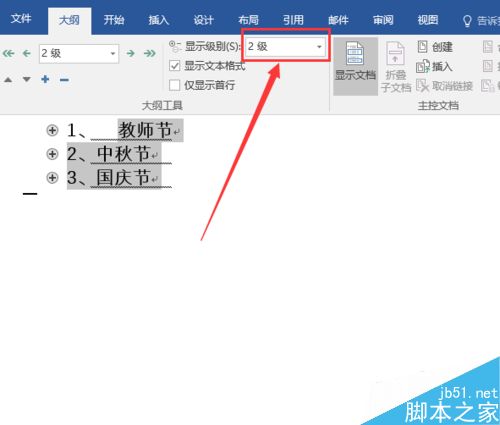Screen dimensions: 500x425
Task: Demote to body text double-right arrow
Action: [150, 53]
